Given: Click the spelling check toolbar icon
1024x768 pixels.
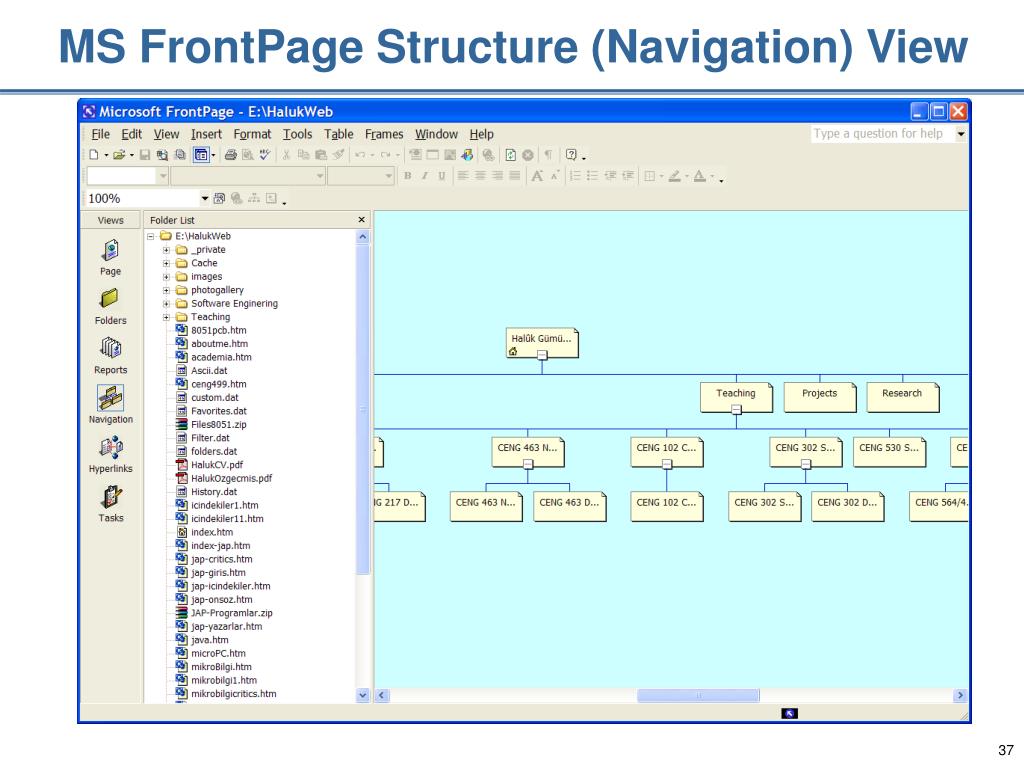Looking at the screenshot, I should tap(264, 155).
